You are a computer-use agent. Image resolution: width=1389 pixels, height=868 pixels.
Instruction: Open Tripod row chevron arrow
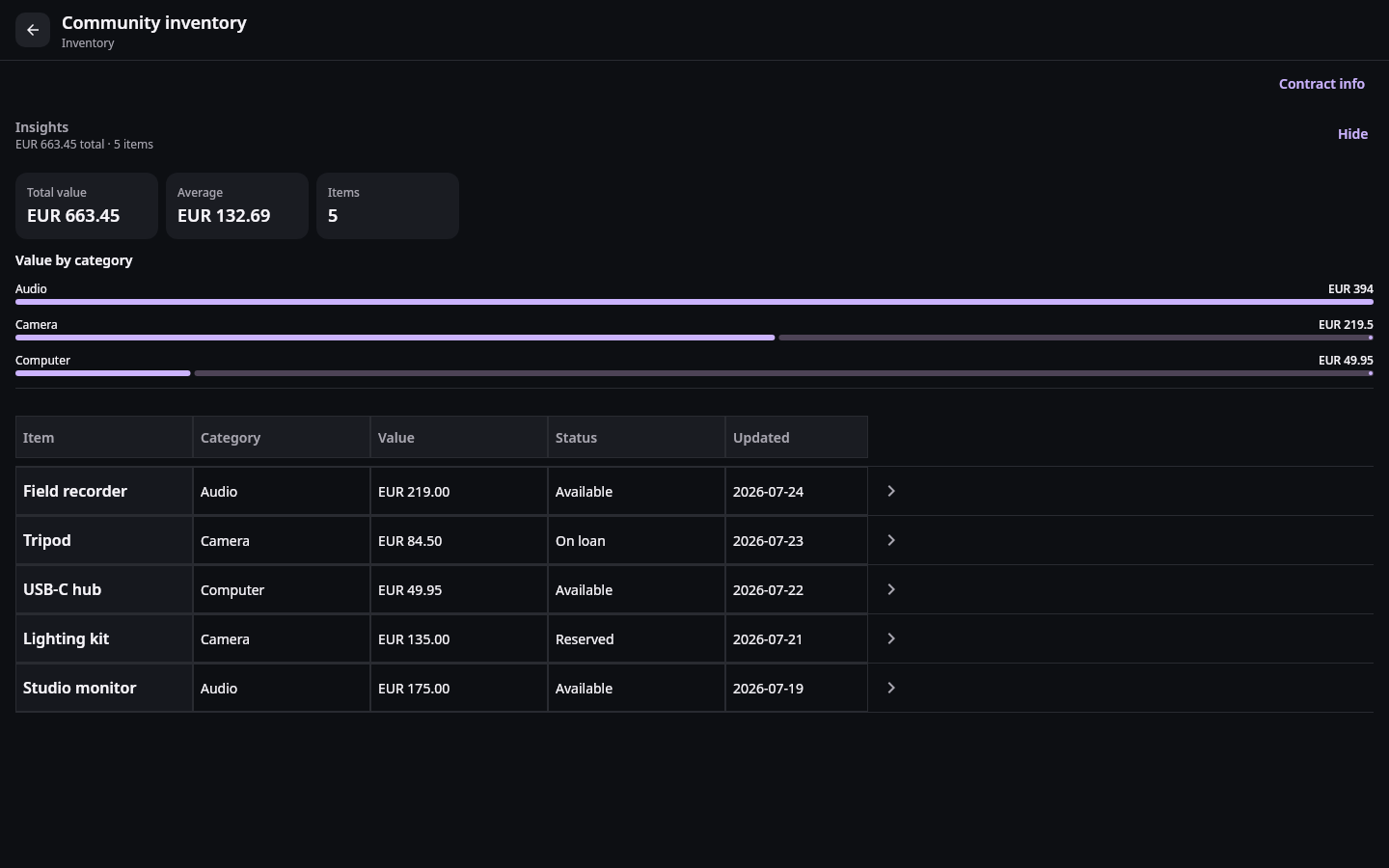(891, 540)
